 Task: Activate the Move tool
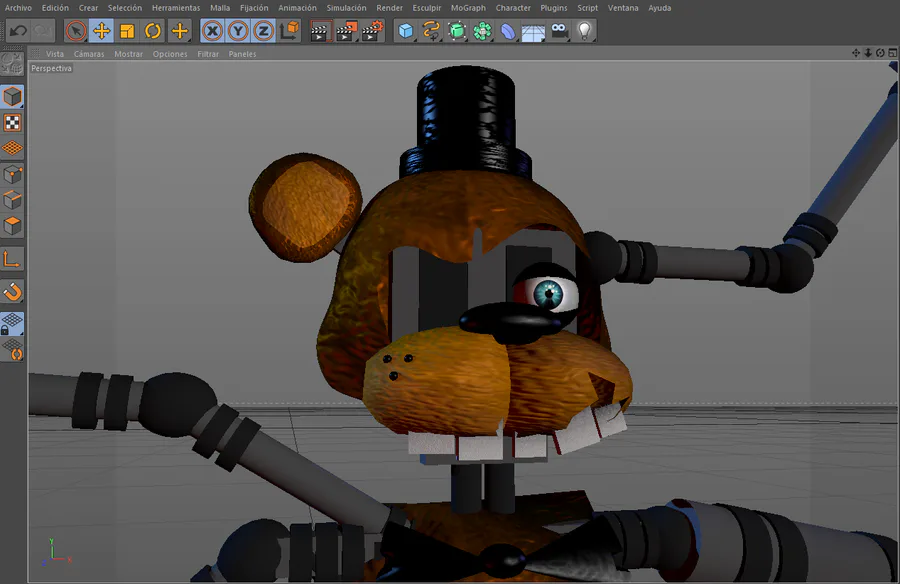pyautogui.click(x=101, y=31)
